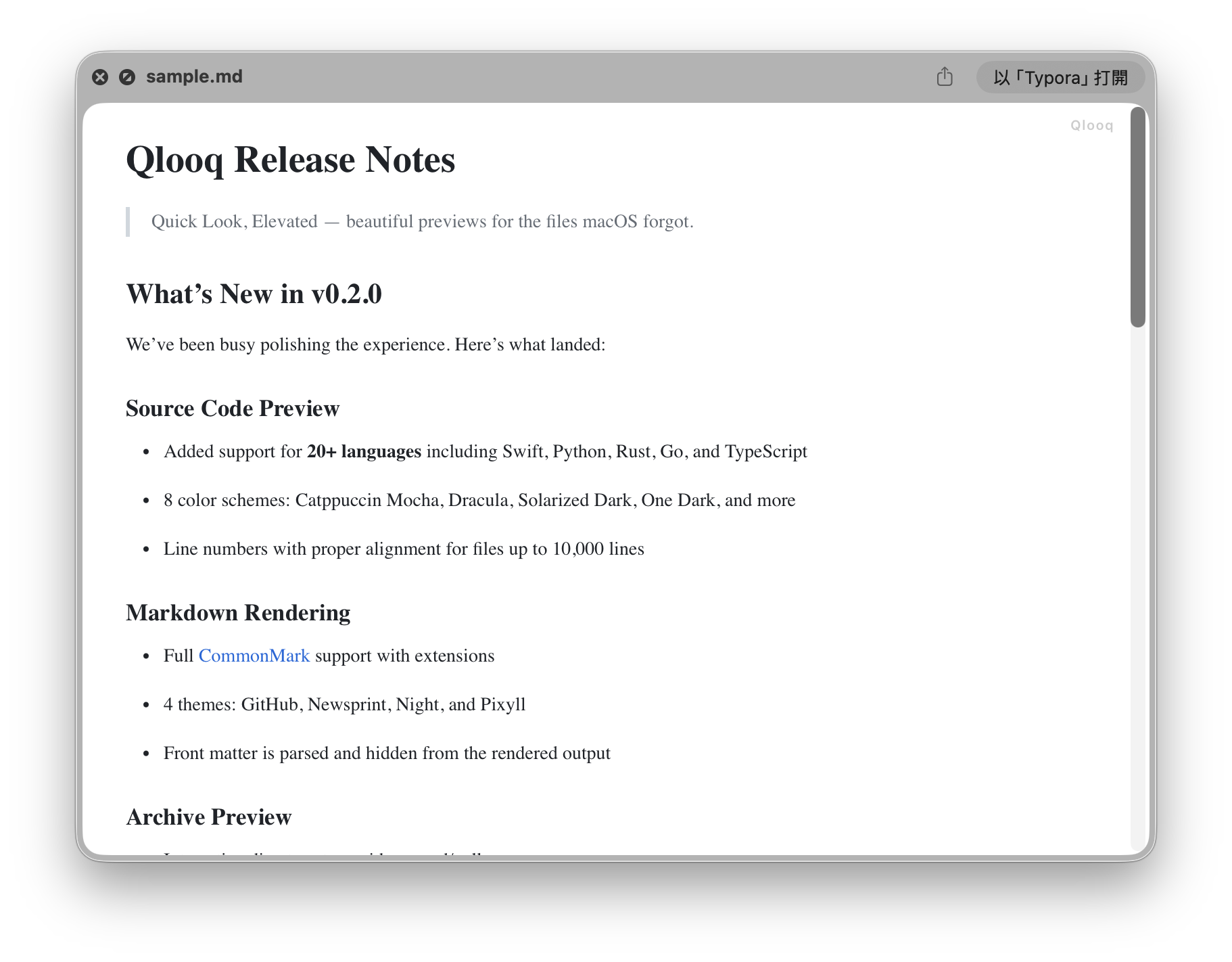Select the sample.md filename text
Viewport: 1232px width, 962px height.
click(x=195, y=76)
